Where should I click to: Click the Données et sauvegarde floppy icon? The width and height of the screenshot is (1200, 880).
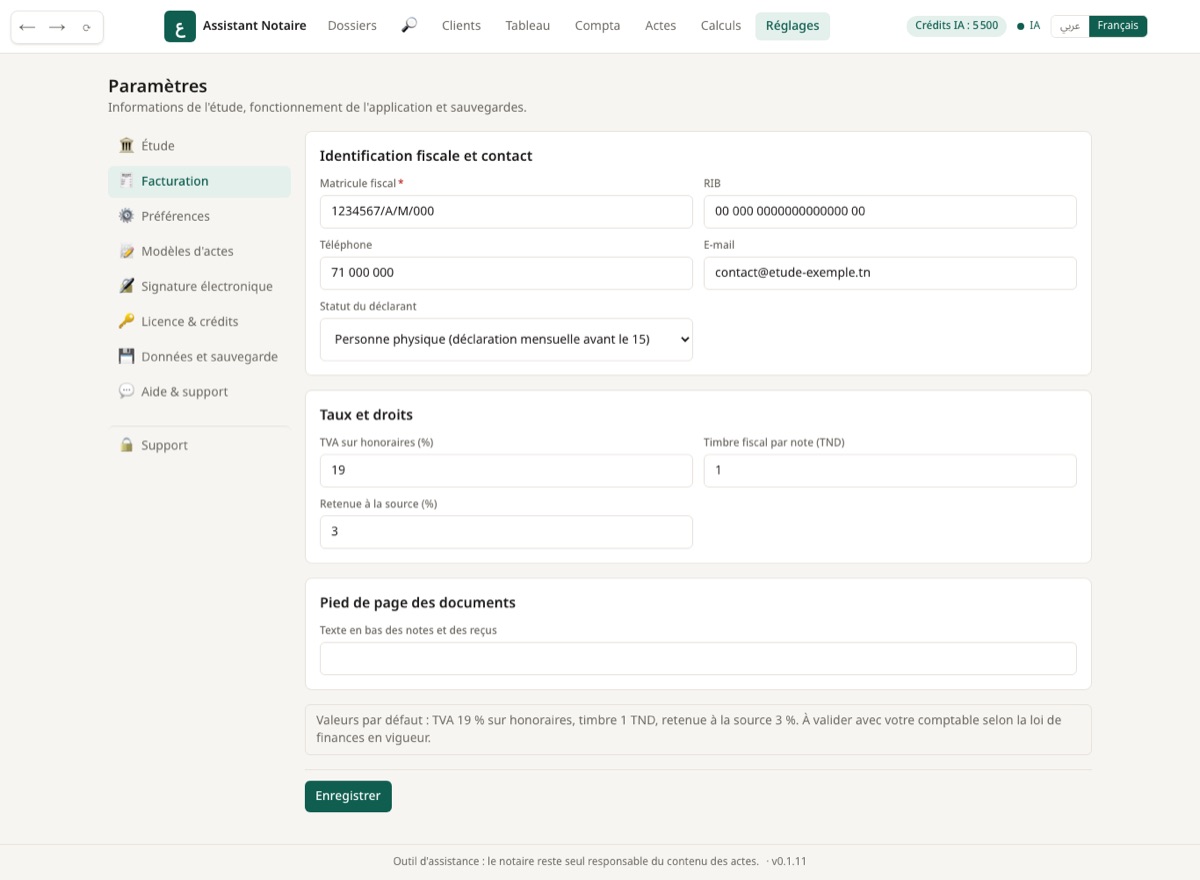(126, 356)
